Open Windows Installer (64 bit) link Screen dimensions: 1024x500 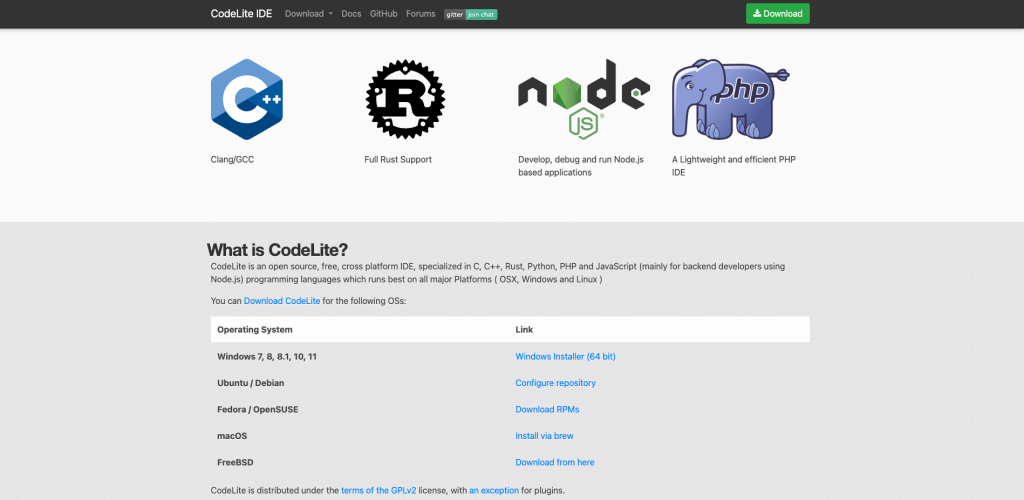566,356
